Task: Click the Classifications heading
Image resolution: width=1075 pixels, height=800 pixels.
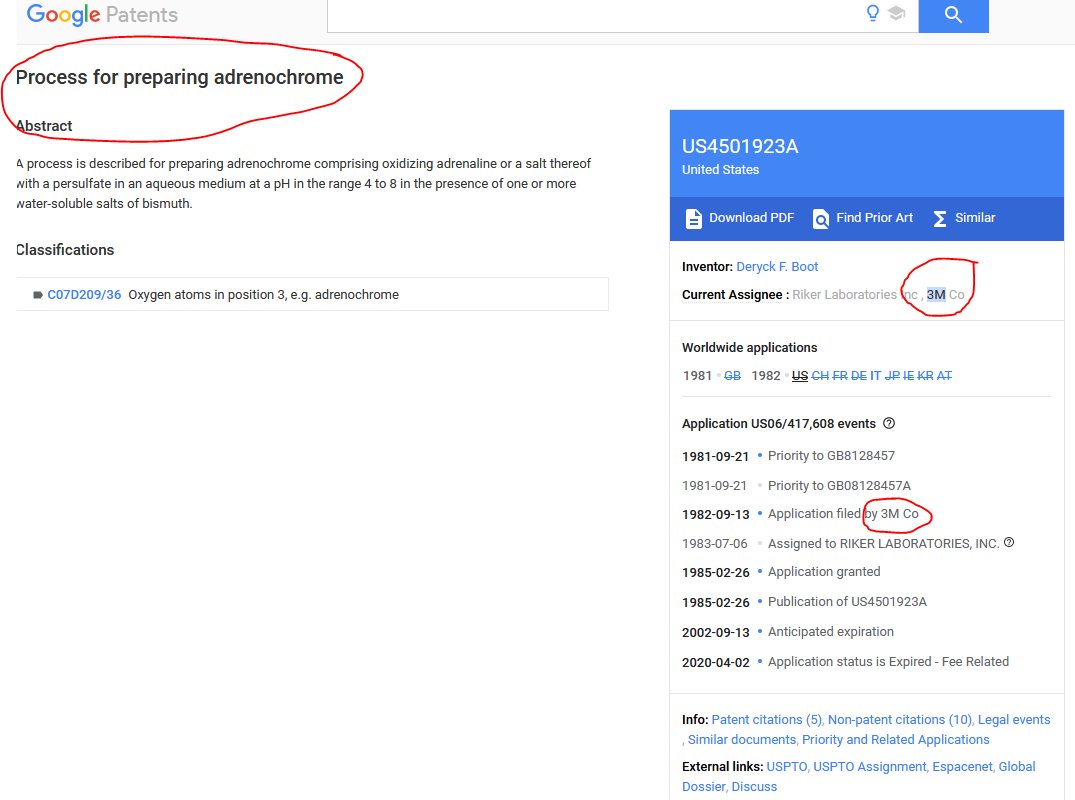Action: 65,250
